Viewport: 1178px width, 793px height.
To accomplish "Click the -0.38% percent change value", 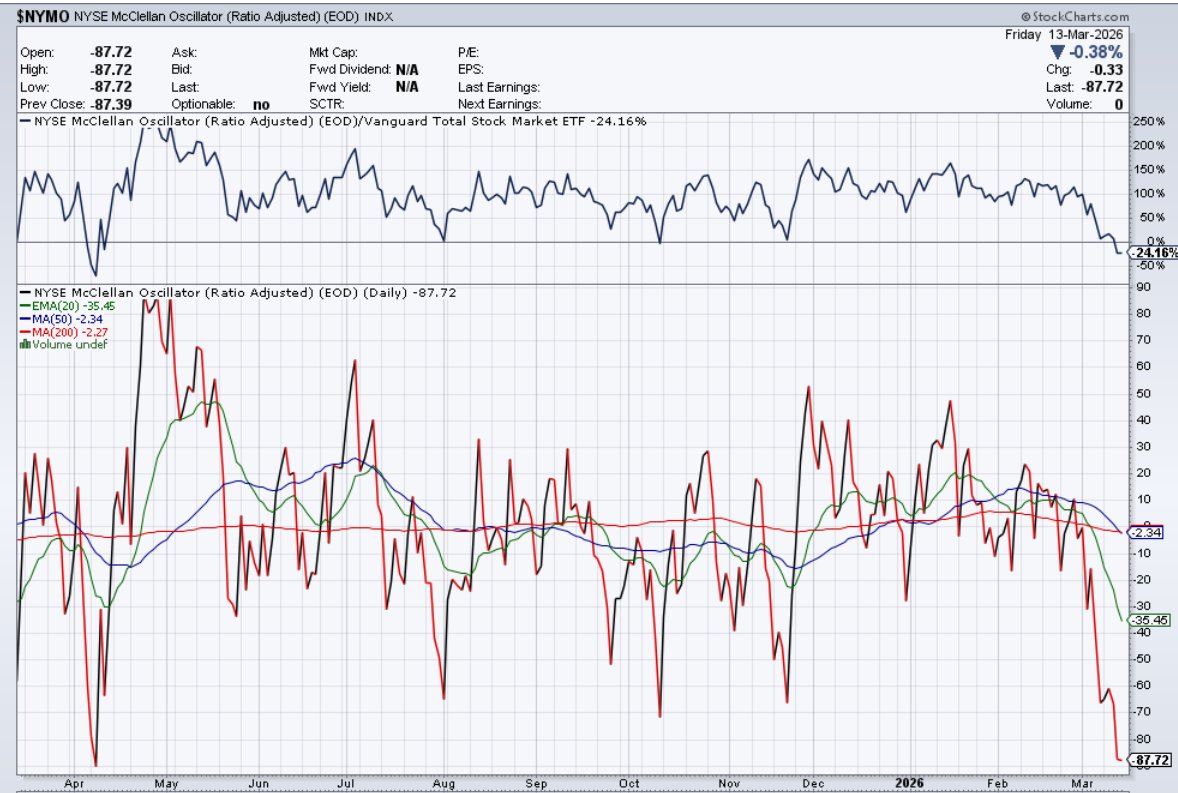I will [1095, 52].
